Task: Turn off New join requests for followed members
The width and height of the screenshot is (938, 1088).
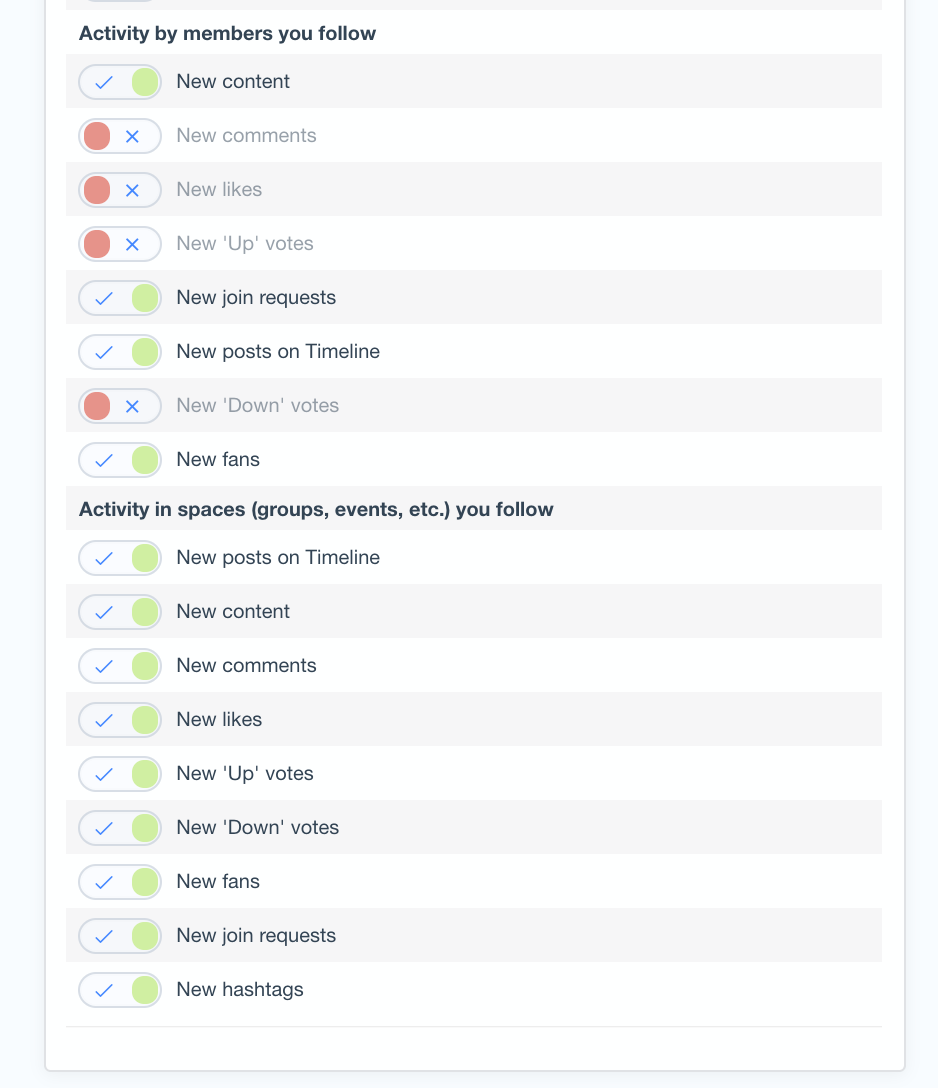Action: click(120, 298)
